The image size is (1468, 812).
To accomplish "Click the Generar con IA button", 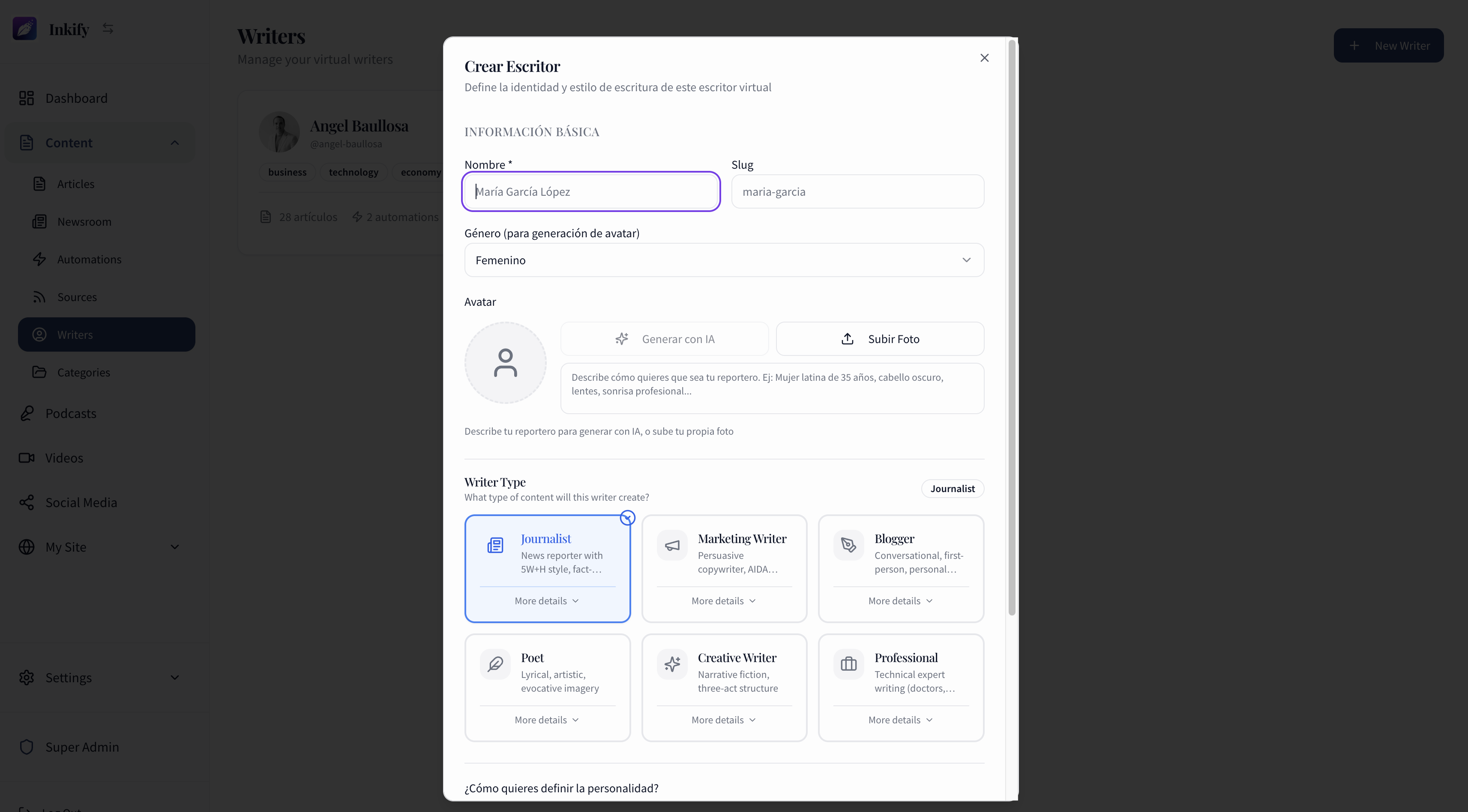I will (x=665, y=339).
